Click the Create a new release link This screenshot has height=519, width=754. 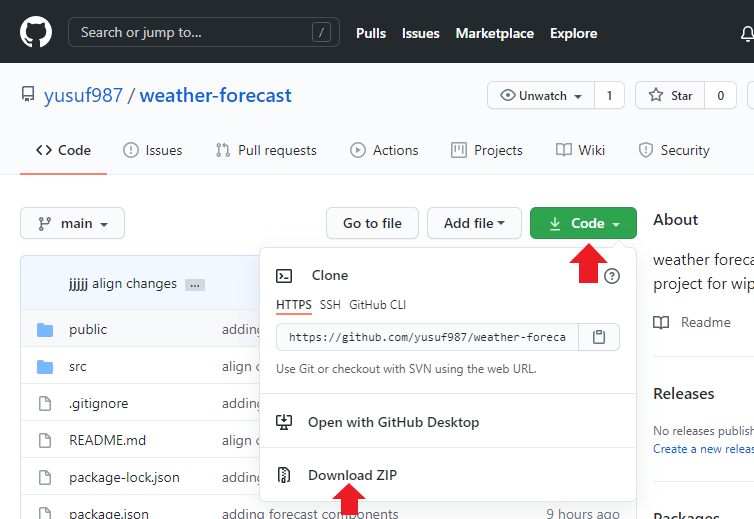click(x=704, y=449)
